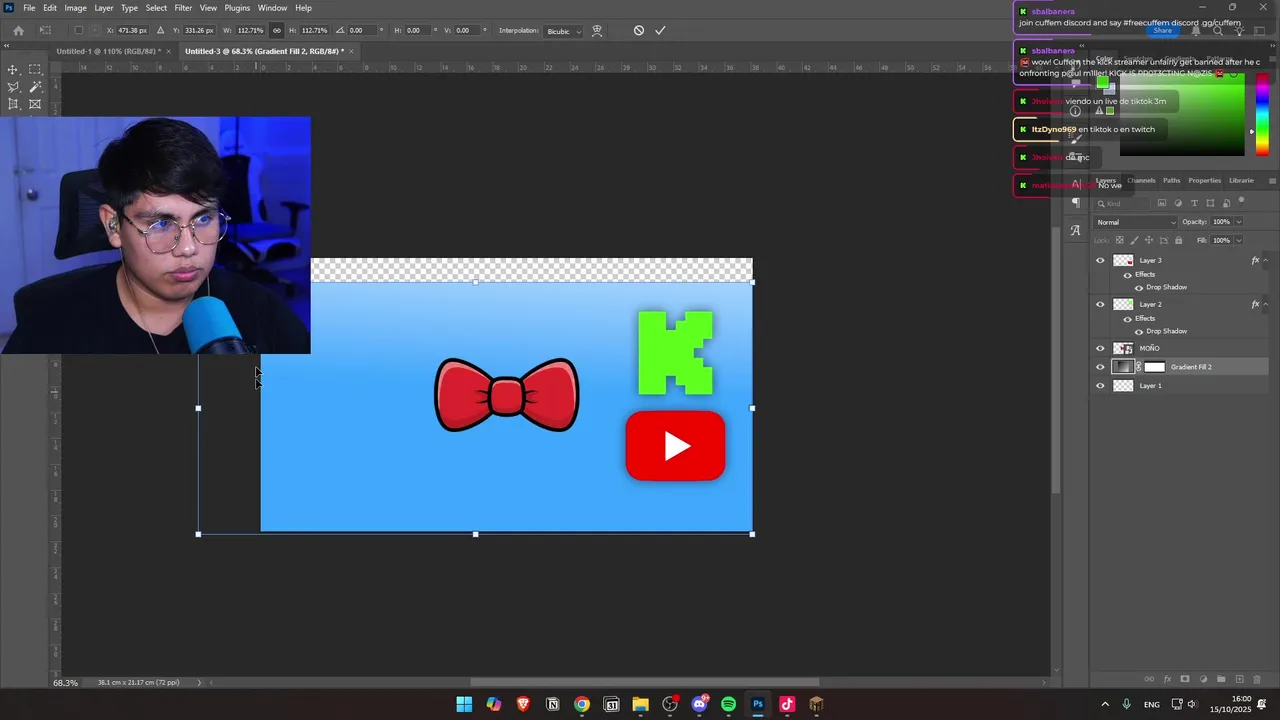Open the Layers panel menu

pyautogui.click(x=1272, y=181)
